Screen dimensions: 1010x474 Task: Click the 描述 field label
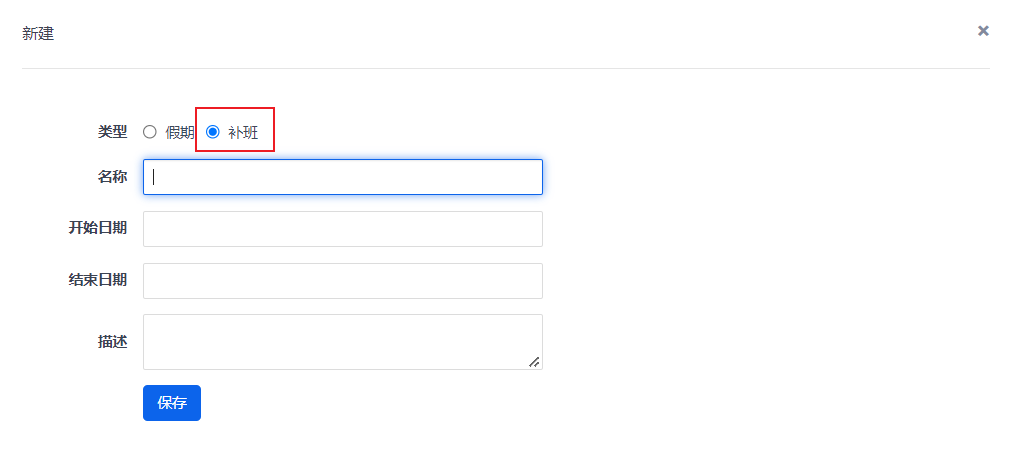pos(112,341)
